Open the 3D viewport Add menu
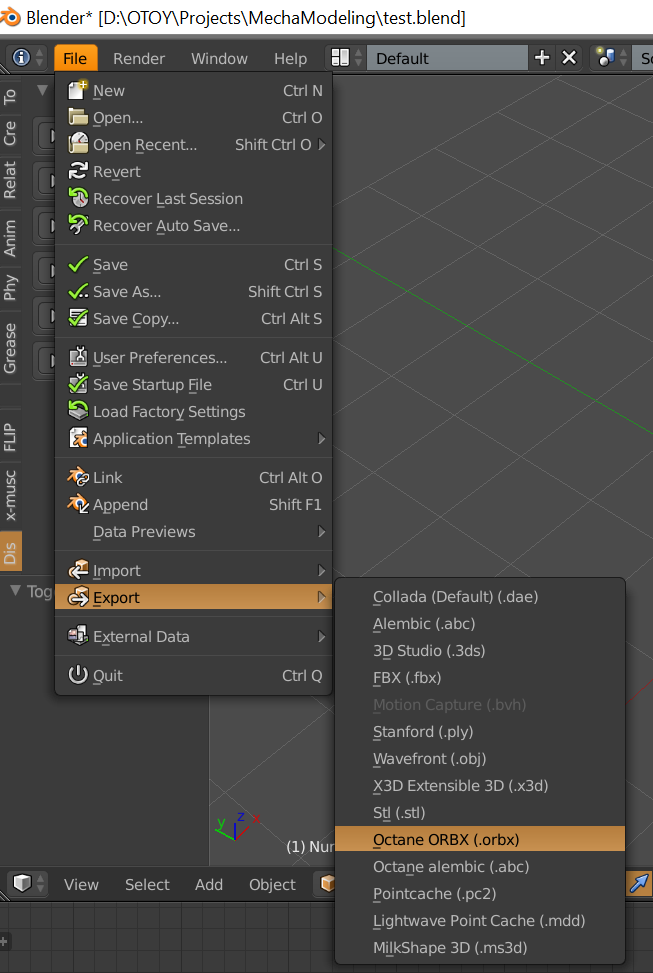Viewport: 653px width, 973px height. [209, 884]
